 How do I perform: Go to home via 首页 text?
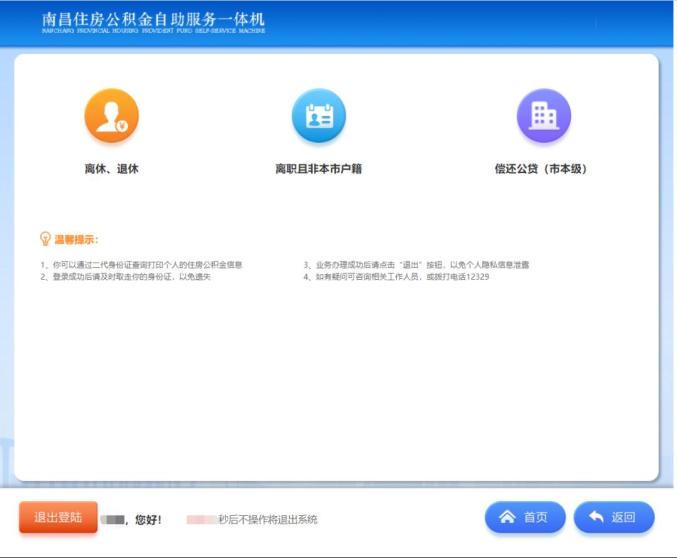(x=536, y=517)
